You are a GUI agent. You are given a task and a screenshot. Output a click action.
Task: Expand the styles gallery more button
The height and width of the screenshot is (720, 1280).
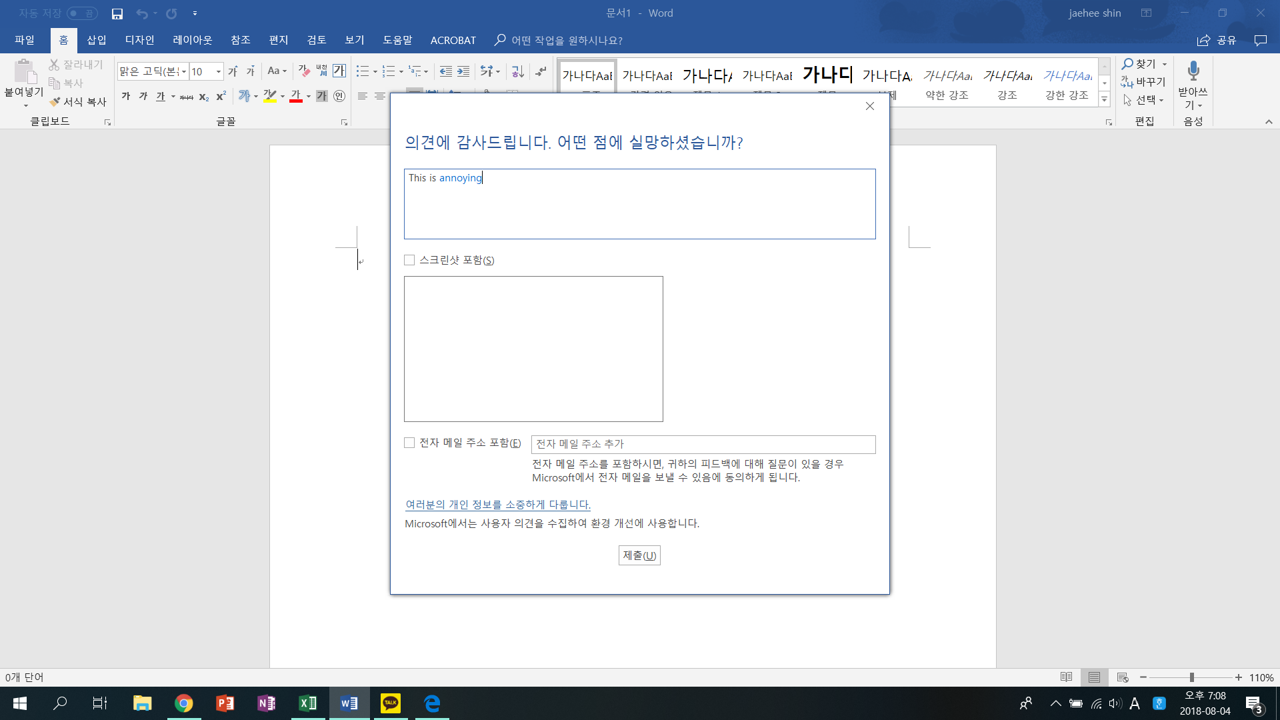[1104, 100]
